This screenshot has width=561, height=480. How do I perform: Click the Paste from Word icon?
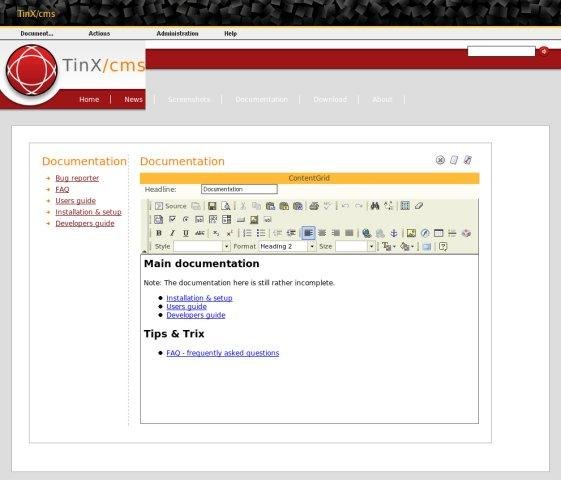(x=298, y=206)
